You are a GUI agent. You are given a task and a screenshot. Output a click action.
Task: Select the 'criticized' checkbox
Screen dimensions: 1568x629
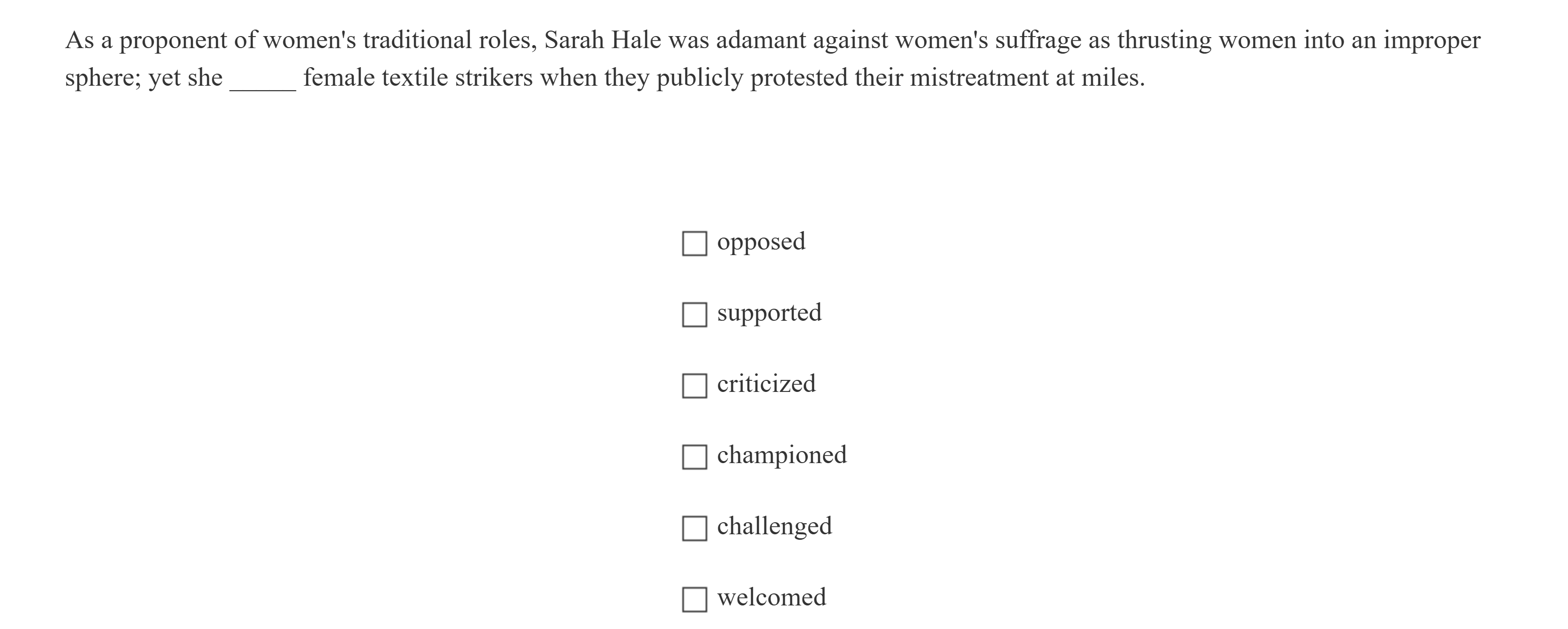click(x=694, y=386)
